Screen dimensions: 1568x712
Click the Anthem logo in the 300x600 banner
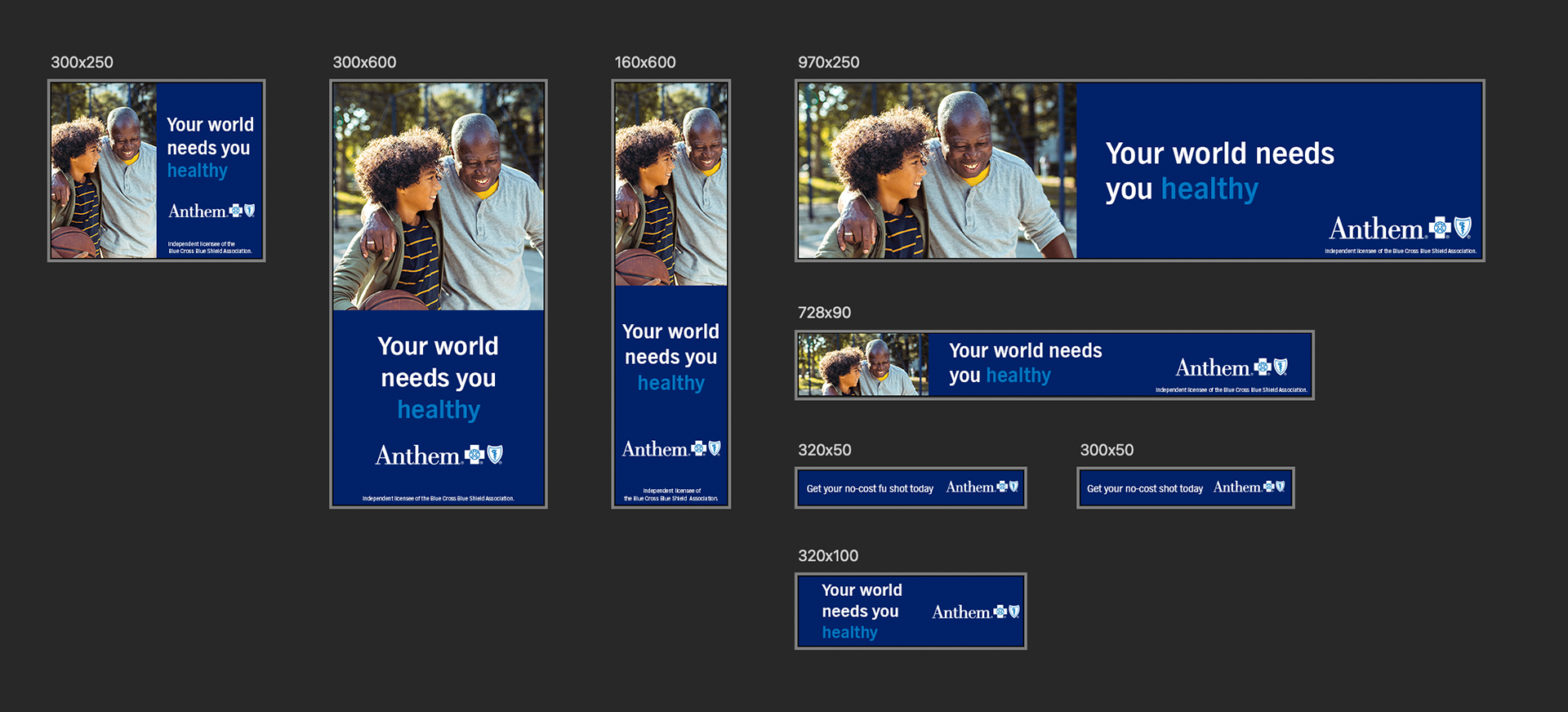pos(439,455)
